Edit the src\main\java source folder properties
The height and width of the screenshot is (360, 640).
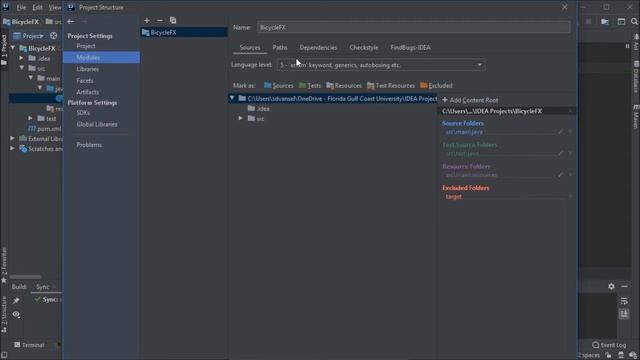[x=560, y=132]
